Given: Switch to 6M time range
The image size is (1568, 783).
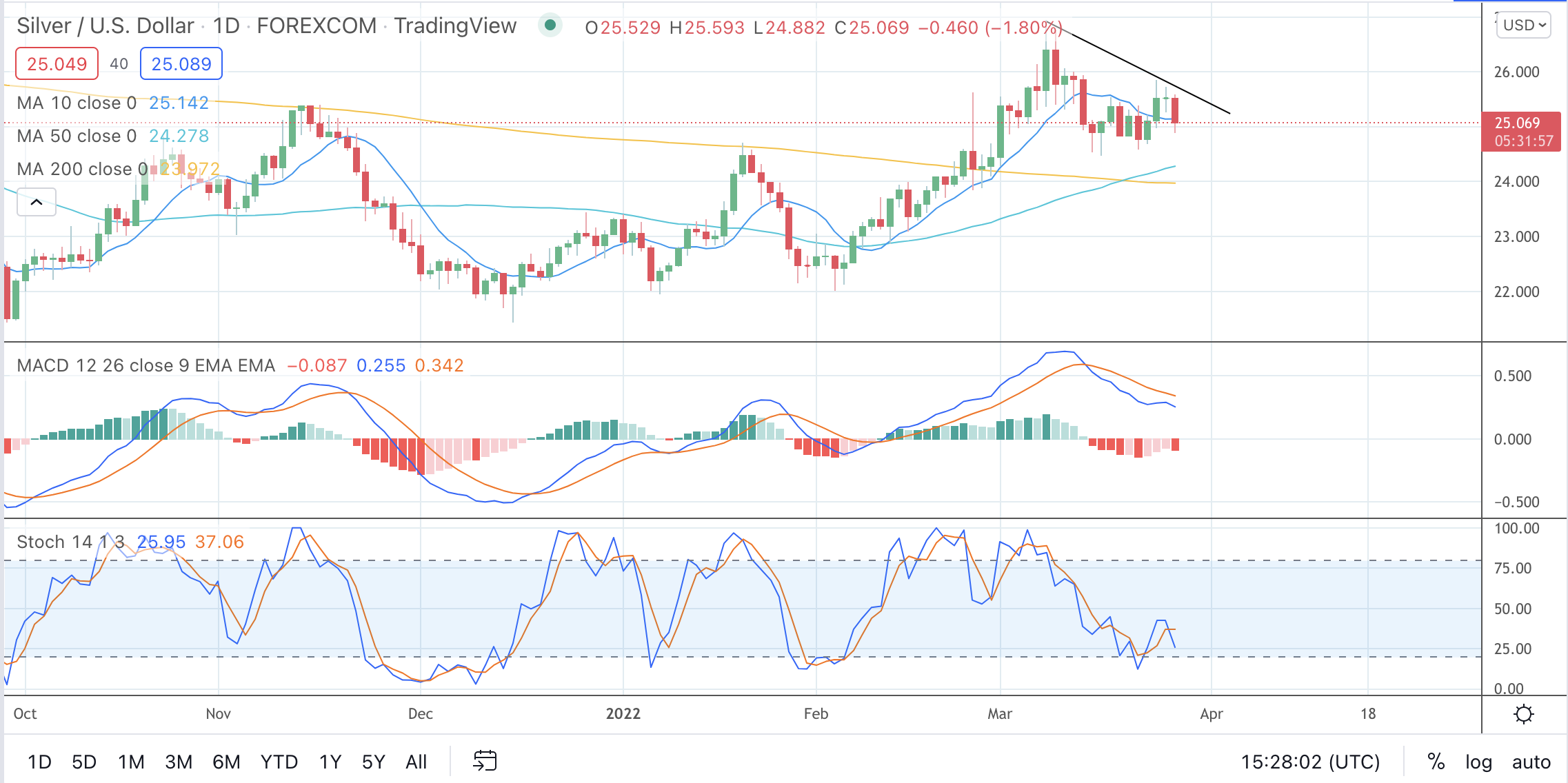Looking at the screenshot, I should pyautogui.click(x=226, y=762).
